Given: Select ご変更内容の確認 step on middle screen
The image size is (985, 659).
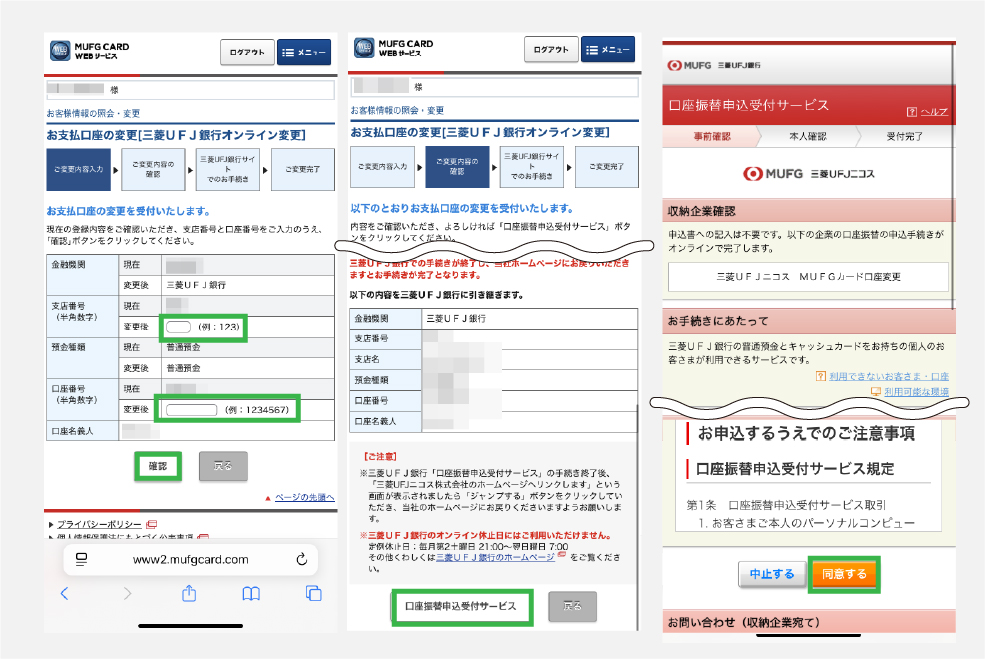Looking at the screenshot, I should click(457, 166).
